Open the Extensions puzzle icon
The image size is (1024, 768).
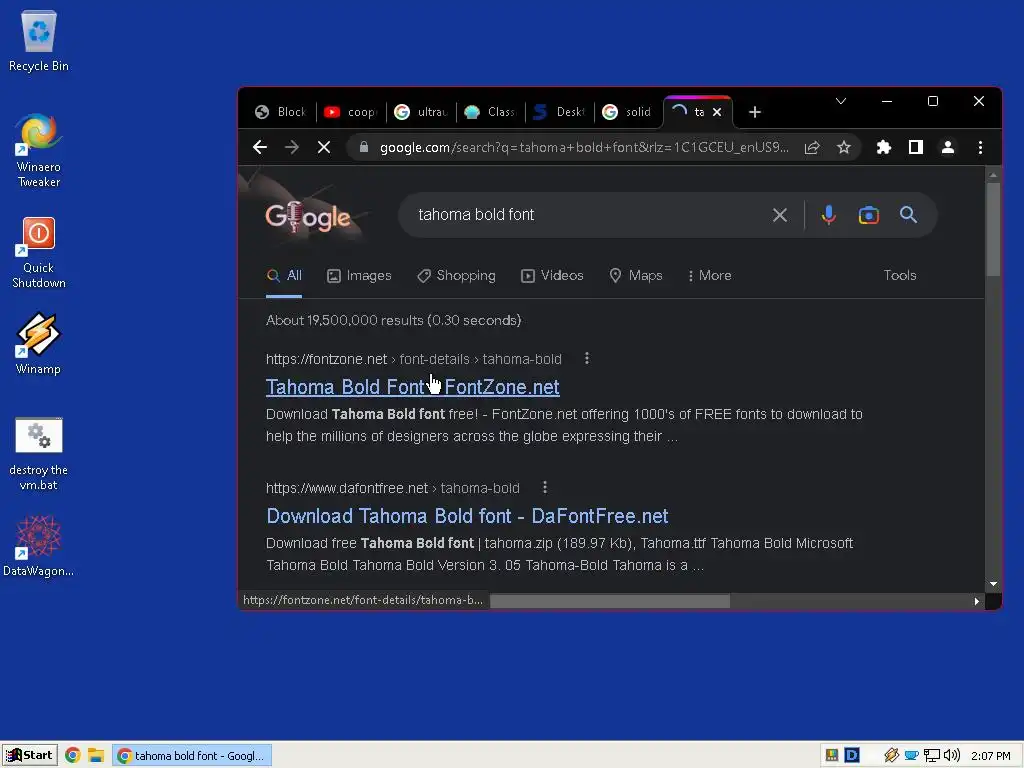pyautogui.click(x=884, y=148)
